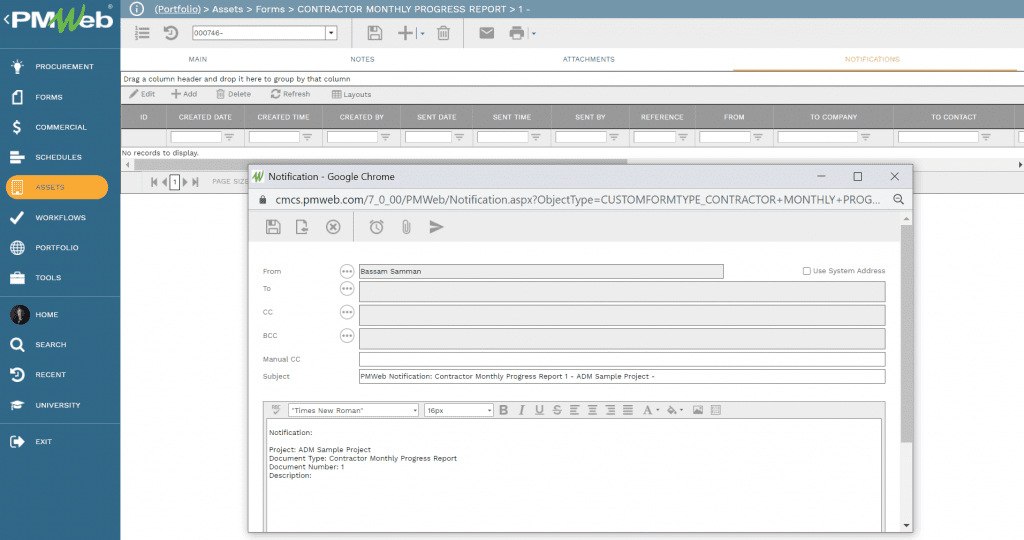1024x540 pixels.
Task: Open text color dropdown in editor
Action: [x=658, y=410]
